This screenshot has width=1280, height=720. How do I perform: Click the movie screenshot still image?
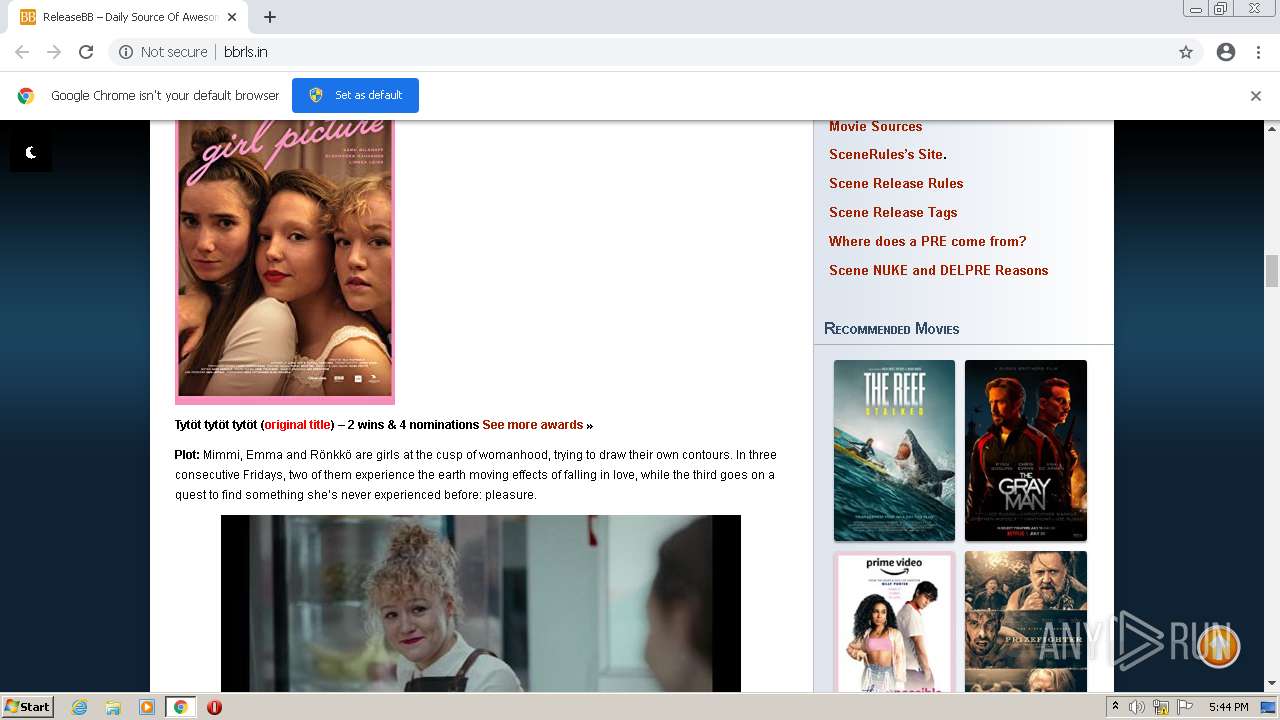[481, 603]
